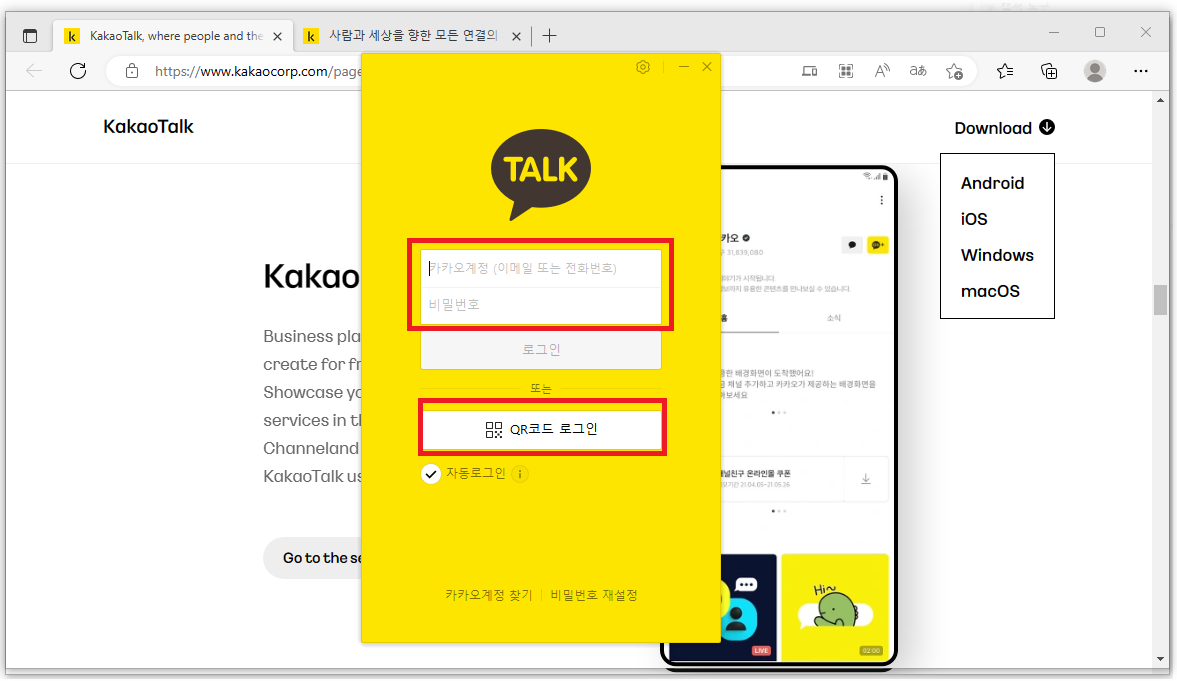The height and width of the screenshot is (681, 1177).
Task: Add this page to favorites
Action: pos(954,71)
